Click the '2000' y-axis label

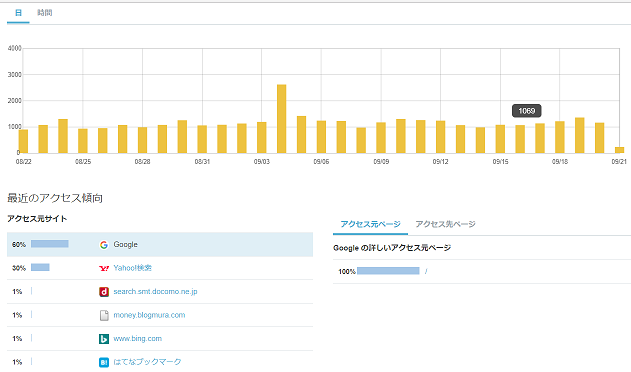point(14,101)
